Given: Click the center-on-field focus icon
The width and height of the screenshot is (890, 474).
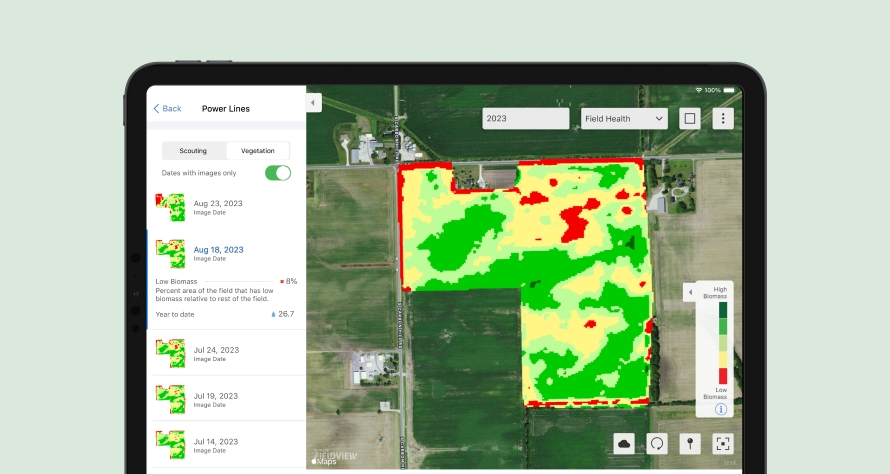Looking at the screenshot, I should click(x=723, y=444).
